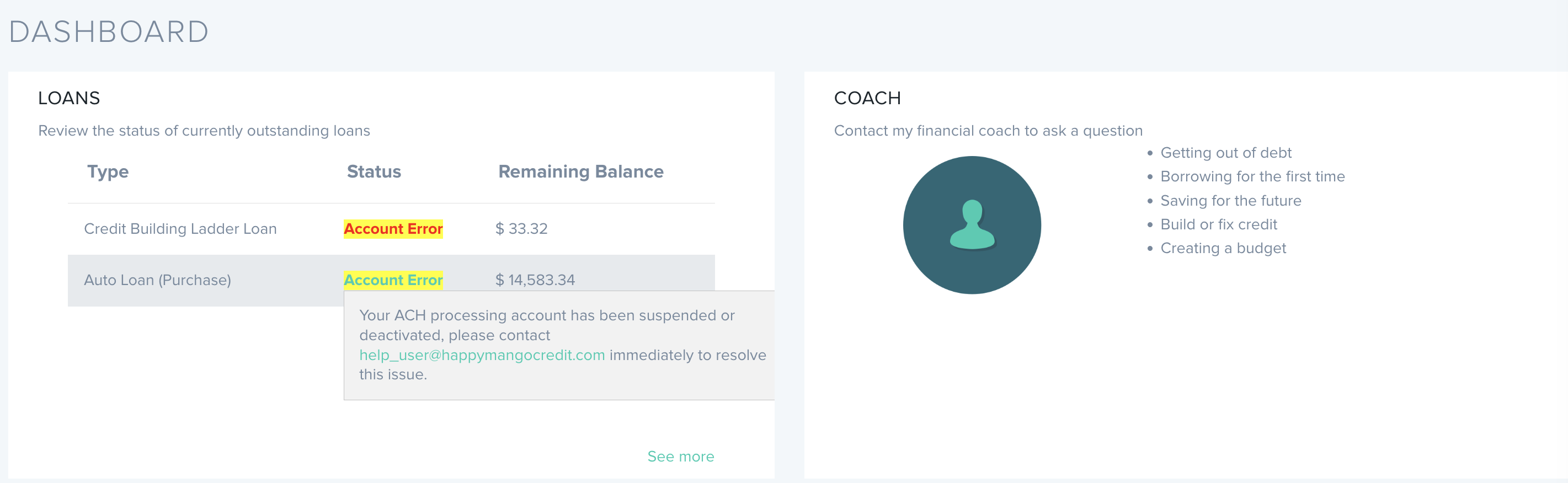Click the LOANS section heading
This screenshot has width=1568, height=483.
[69, 98]
